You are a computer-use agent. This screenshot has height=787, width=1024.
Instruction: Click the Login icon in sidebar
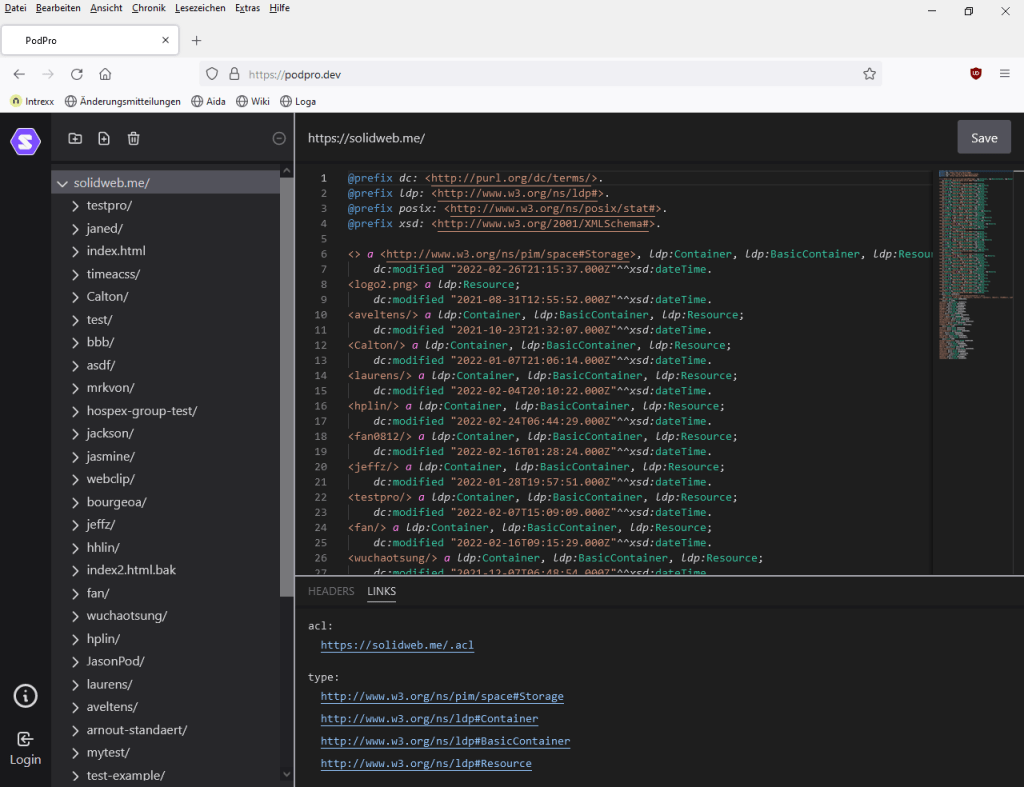(25, 740)
